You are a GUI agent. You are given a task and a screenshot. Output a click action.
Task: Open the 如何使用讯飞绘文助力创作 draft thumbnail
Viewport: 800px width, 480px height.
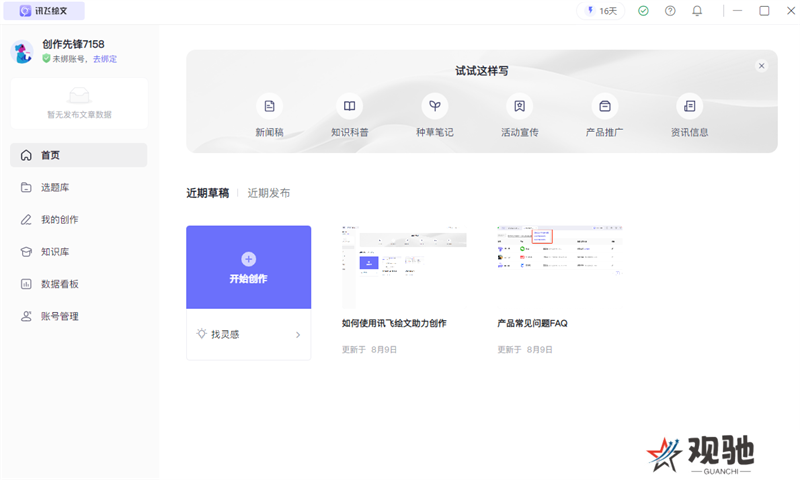click(x=404, y=267)
